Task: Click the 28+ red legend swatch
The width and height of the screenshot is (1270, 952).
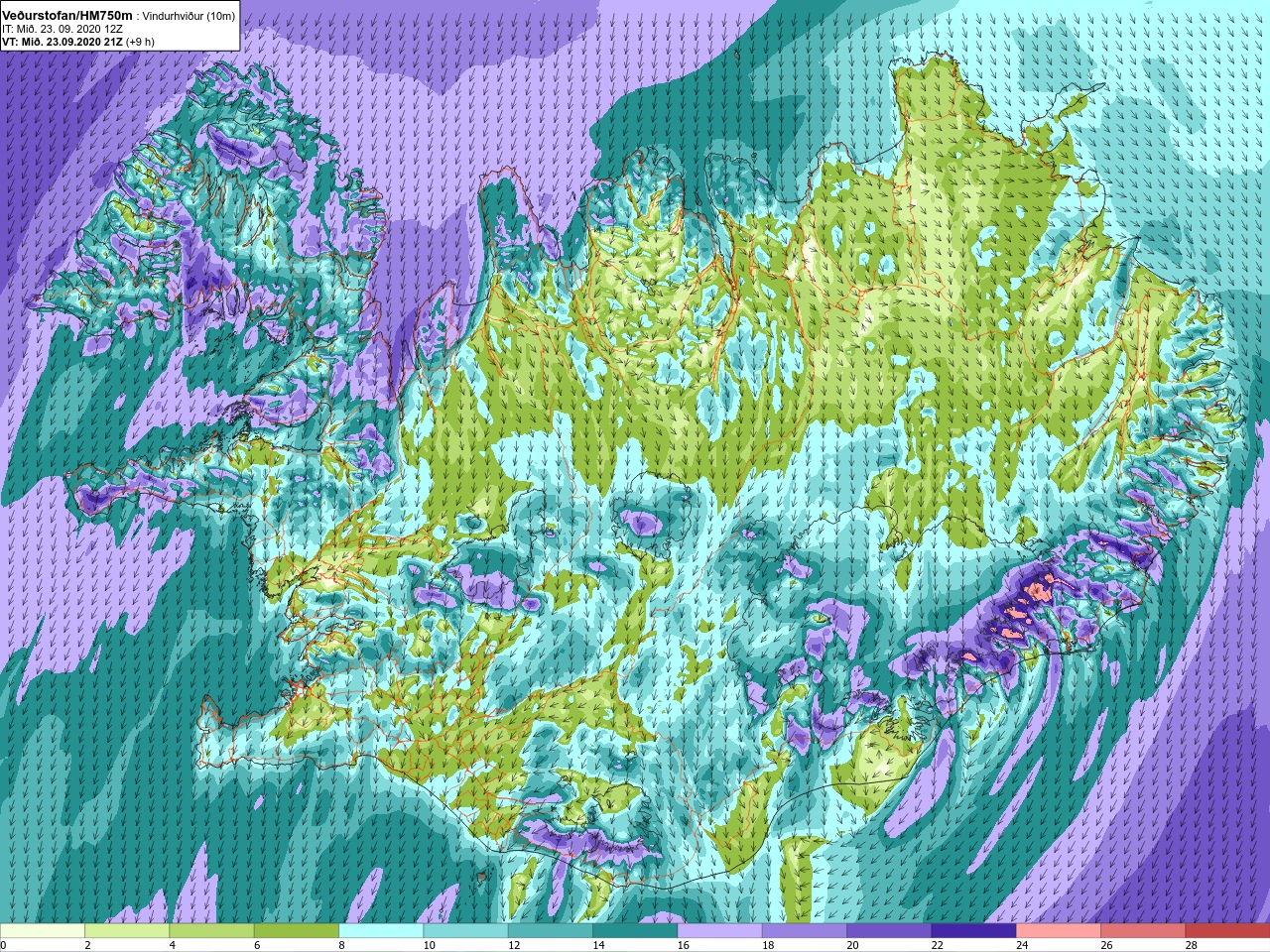Action: point(1227,931)
